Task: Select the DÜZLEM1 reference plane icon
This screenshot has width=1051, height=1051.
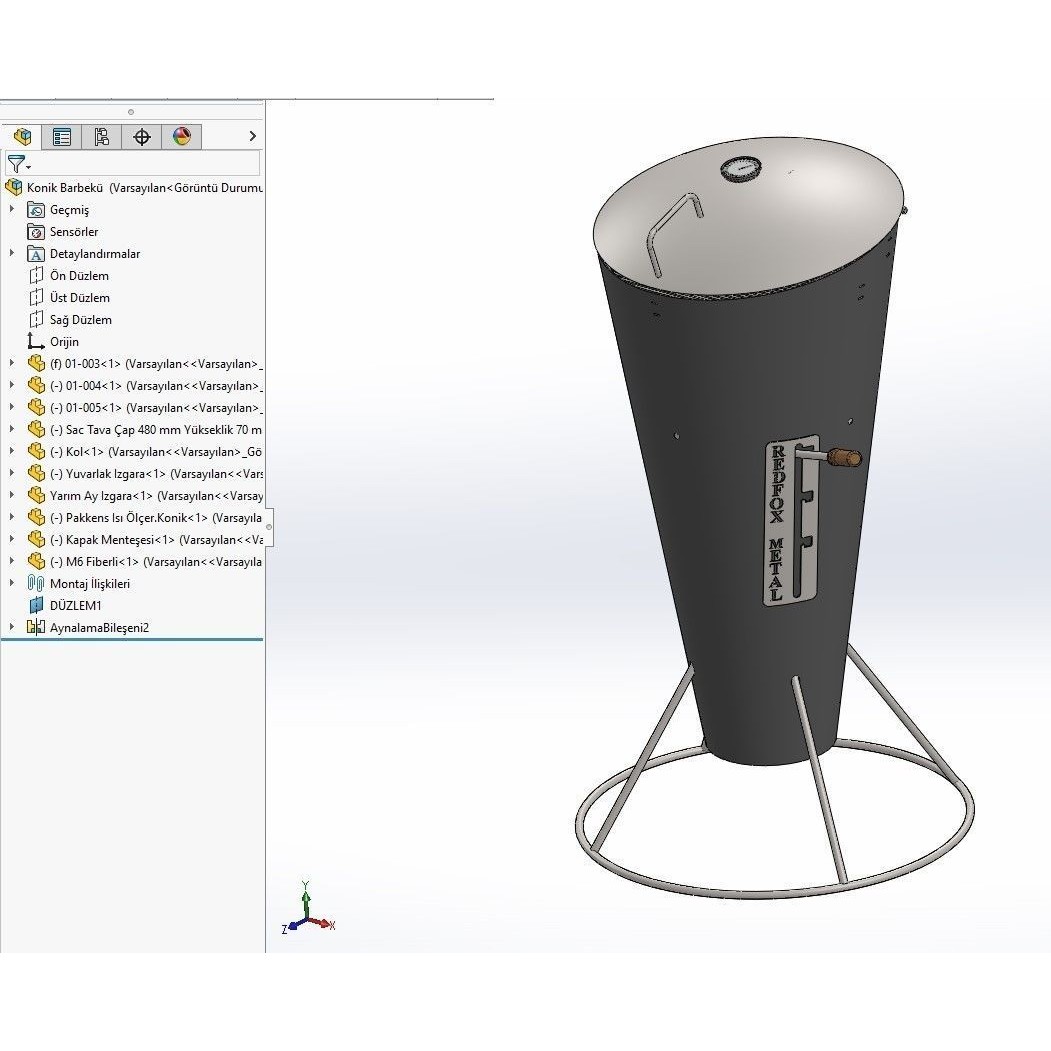Action: tap(36, 606)
